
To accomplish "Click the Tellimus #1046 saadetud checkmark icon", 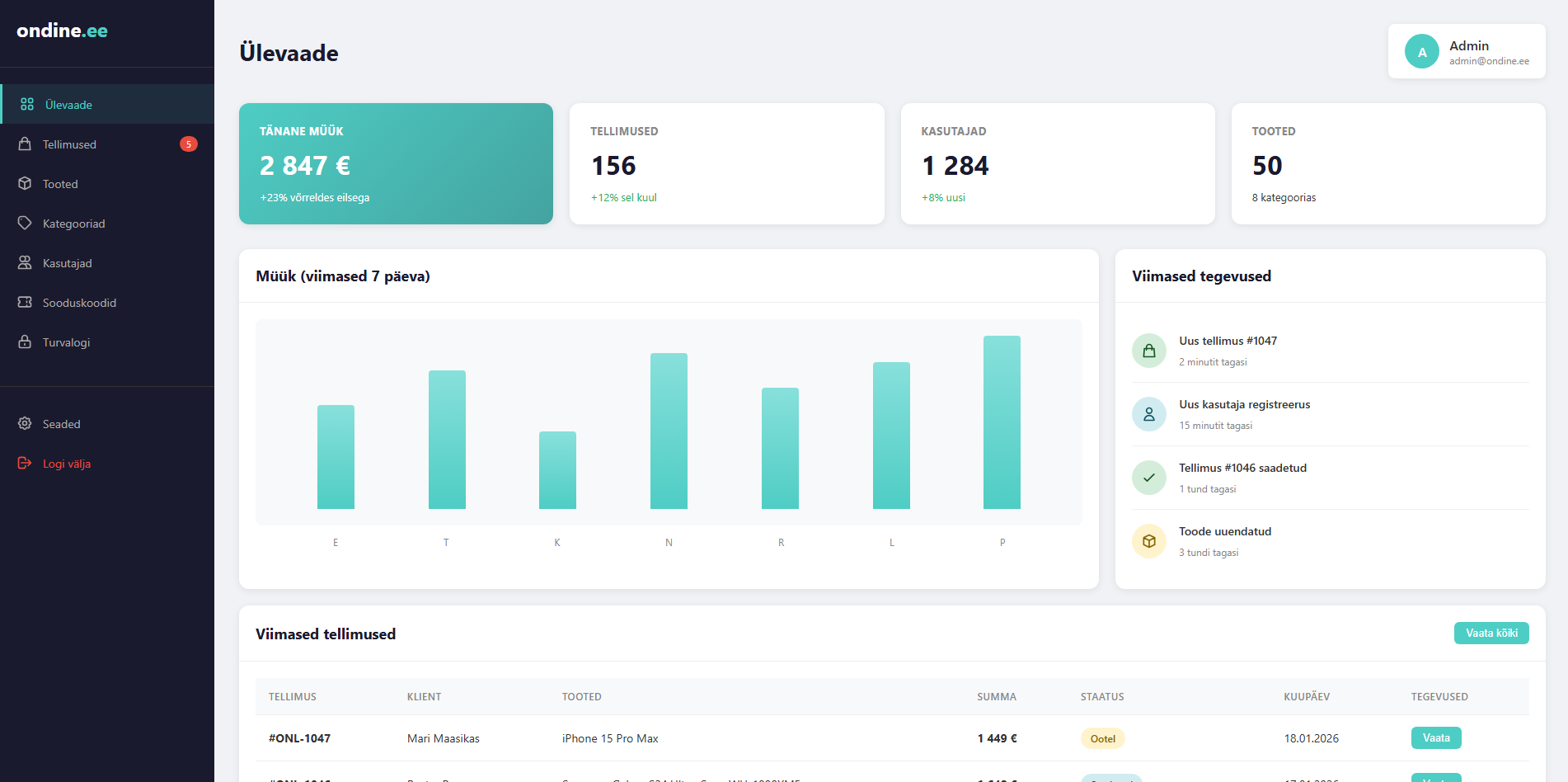I will pyautogui.click(x=1148, y=478).
